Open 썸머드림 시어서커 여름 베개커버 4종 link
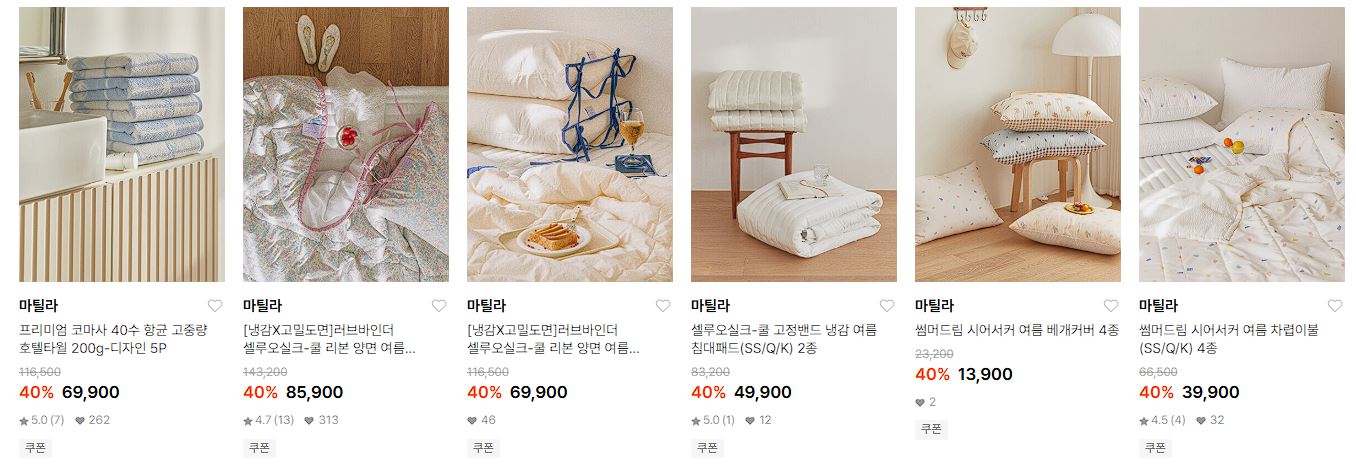 [x=1017, y=330]
